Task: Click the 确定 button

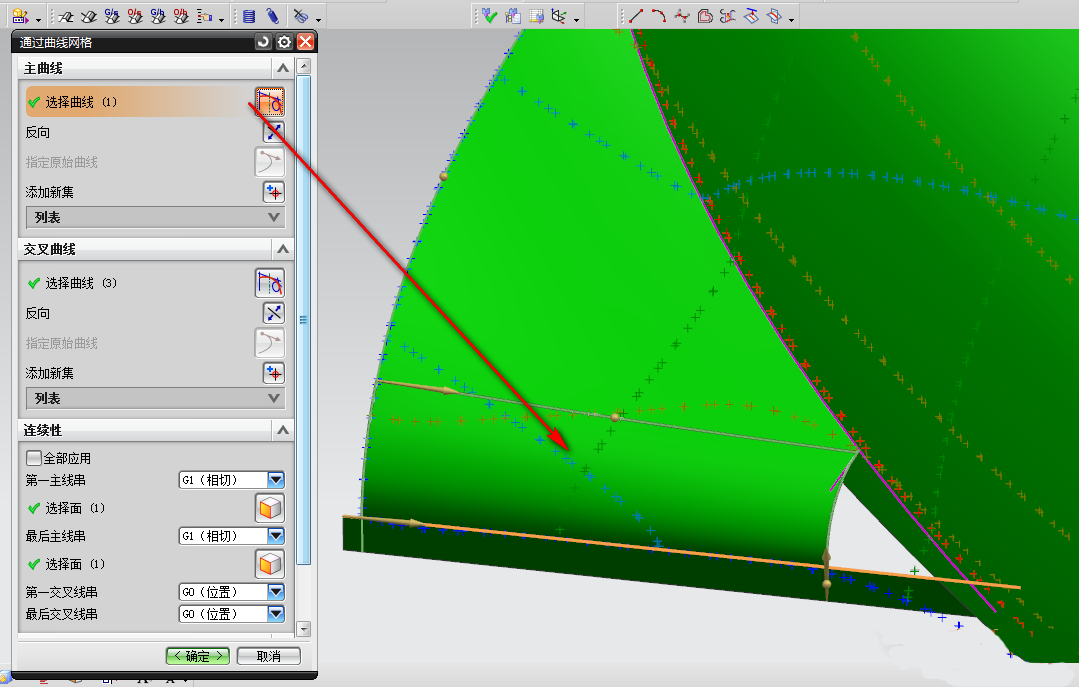Action: 198,656
